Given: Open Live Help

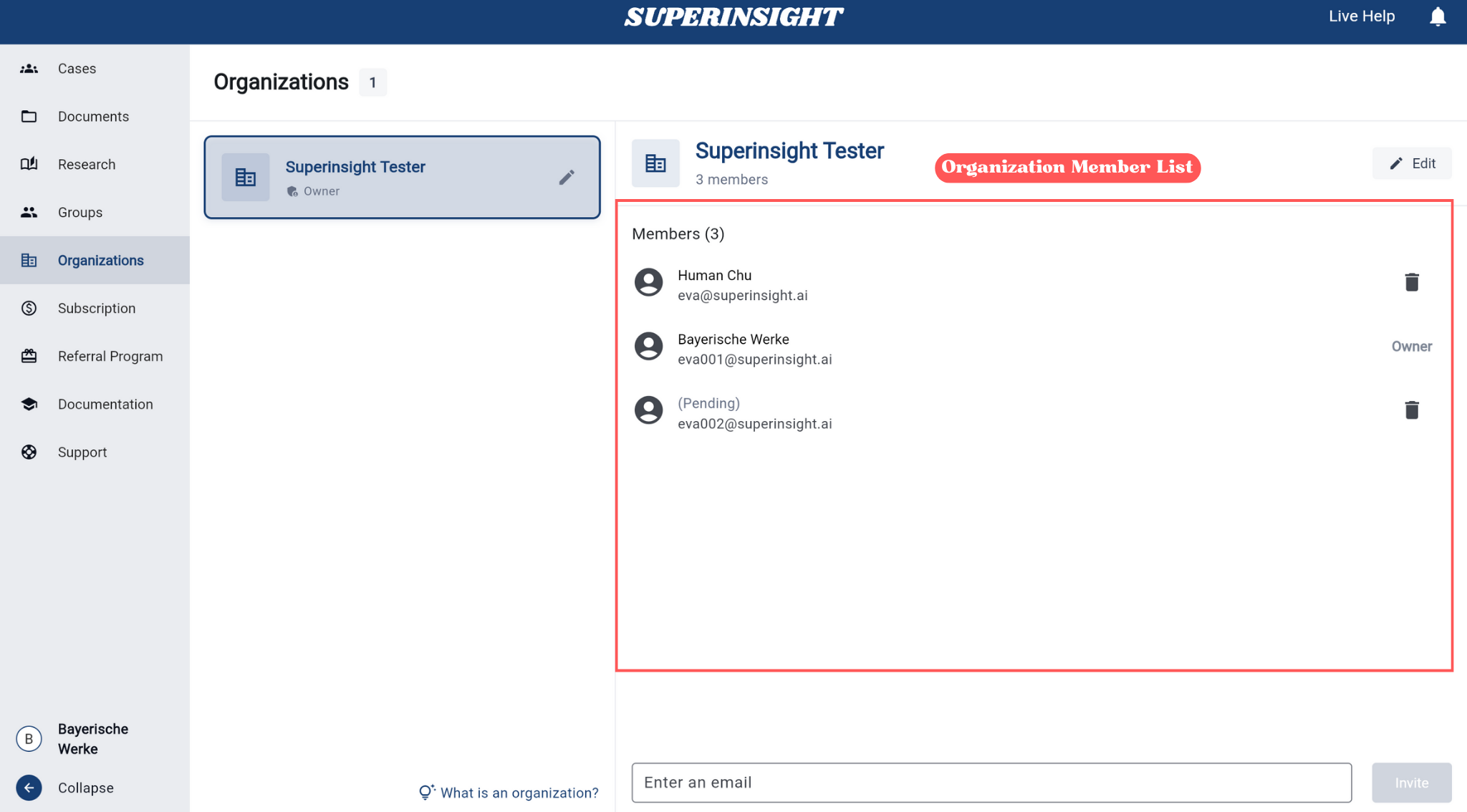Looking at the screenshot, I should click(x=1362, y=16).
